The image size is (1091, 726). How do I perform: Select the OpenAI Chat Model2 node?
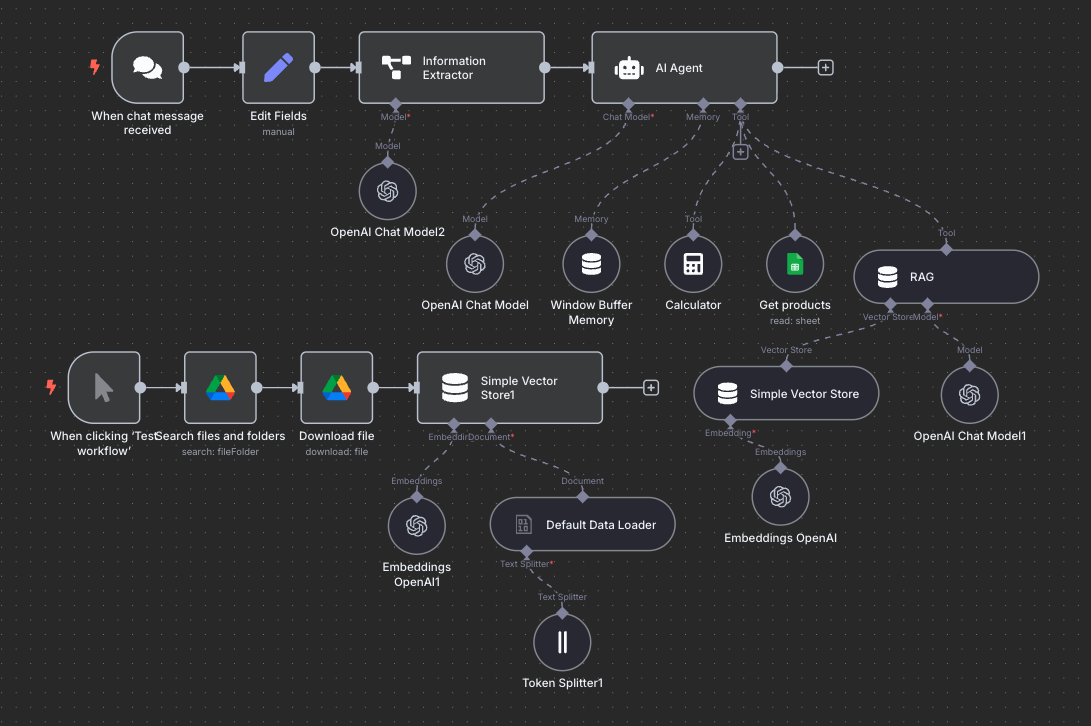point(388,191)
